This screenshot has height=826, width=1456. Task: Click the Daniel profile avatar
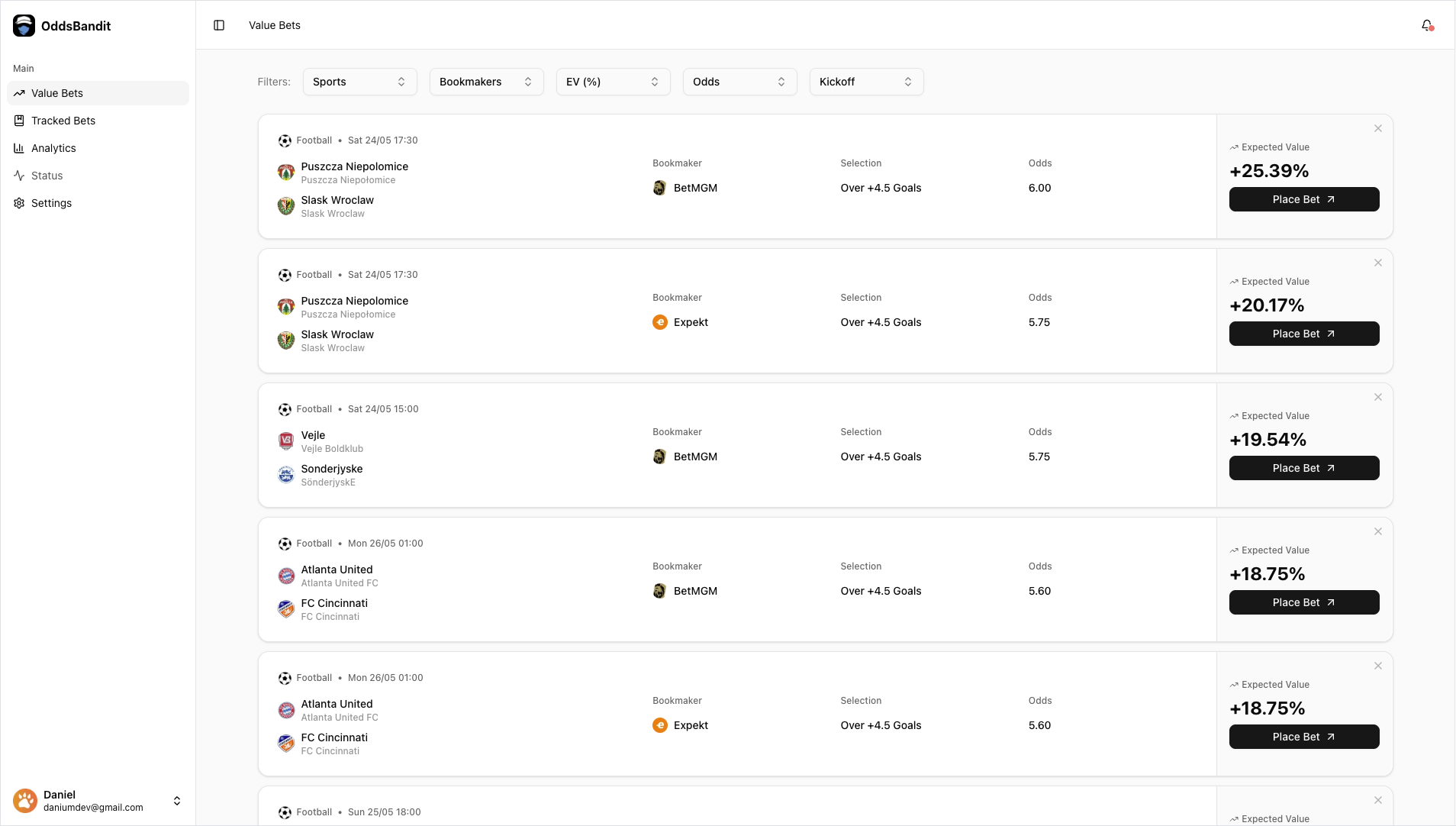click(25, 801)
